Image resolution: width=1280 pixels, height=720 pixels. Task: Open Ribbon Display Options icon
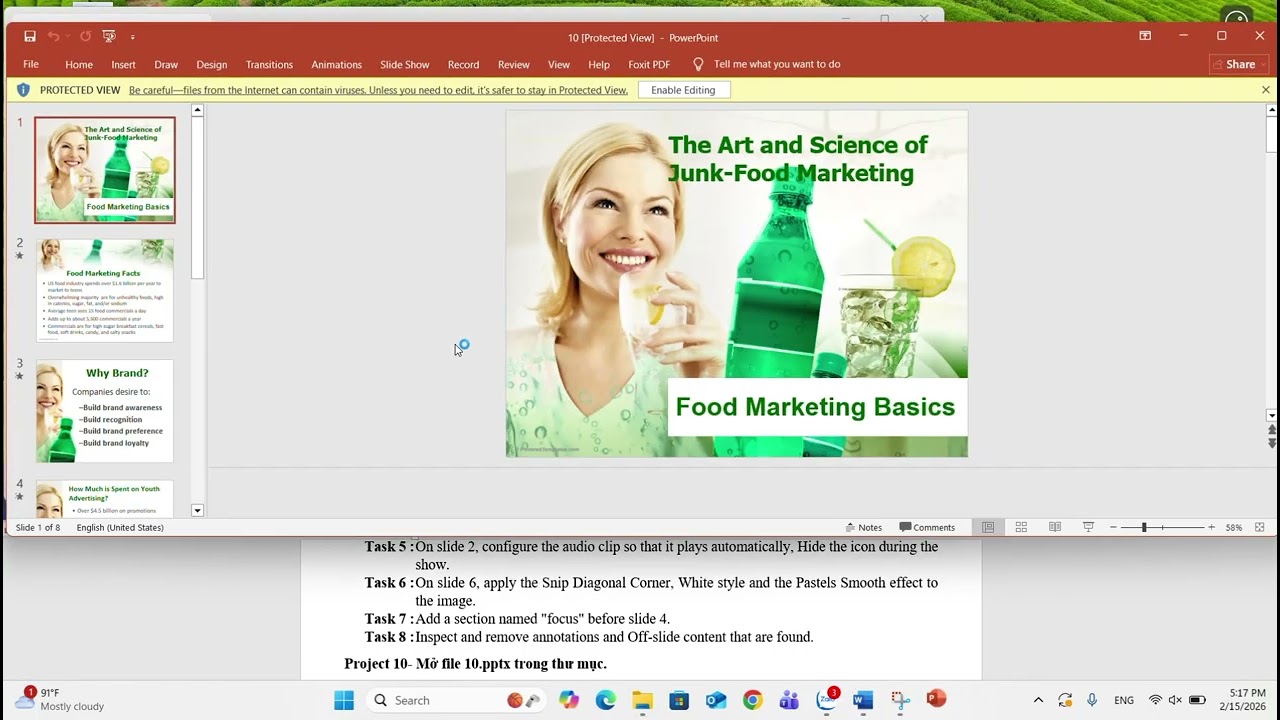(x=1145, y=36)
